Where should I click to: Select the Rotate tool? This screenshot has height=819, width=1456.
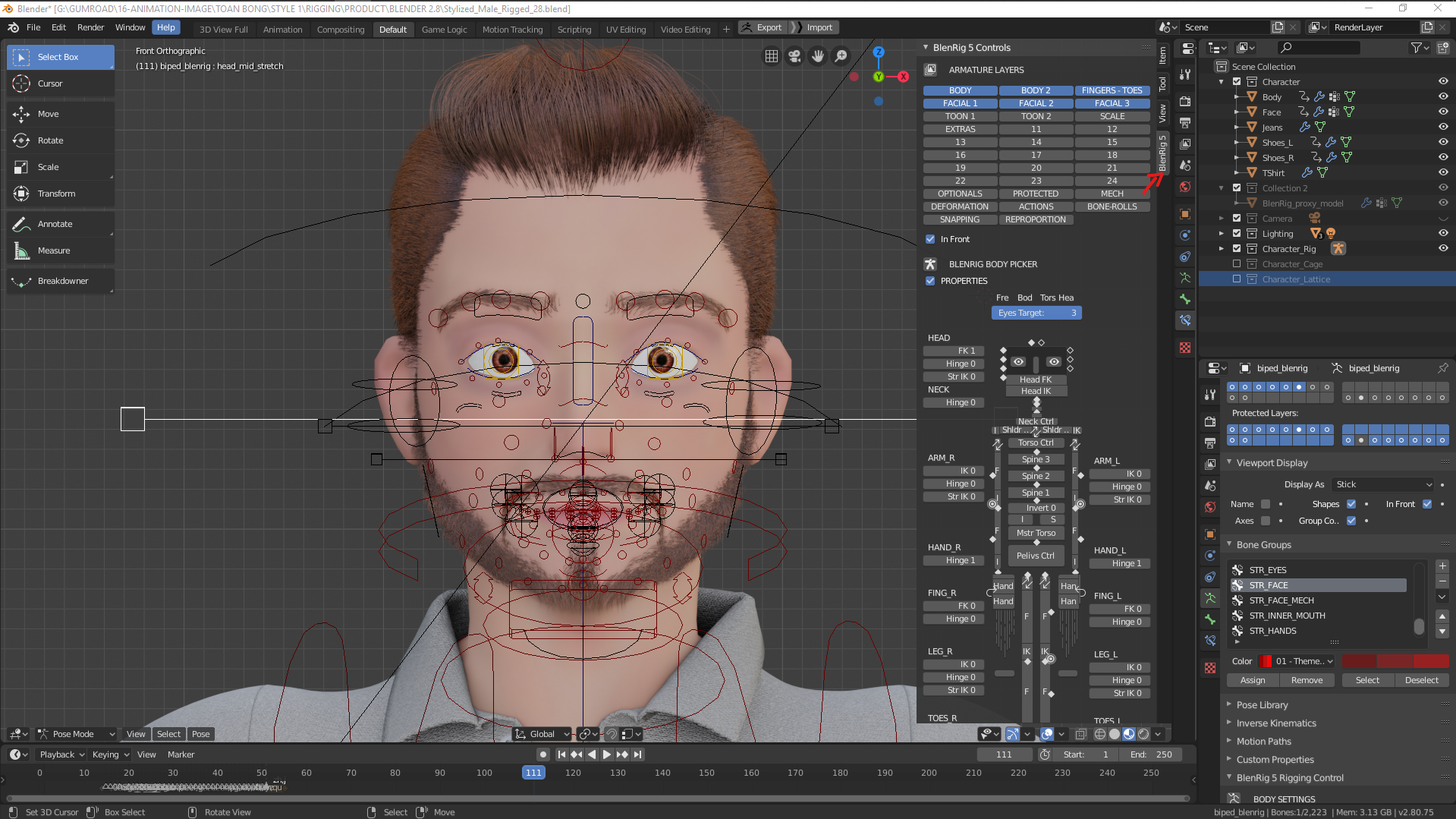[50, 140]
